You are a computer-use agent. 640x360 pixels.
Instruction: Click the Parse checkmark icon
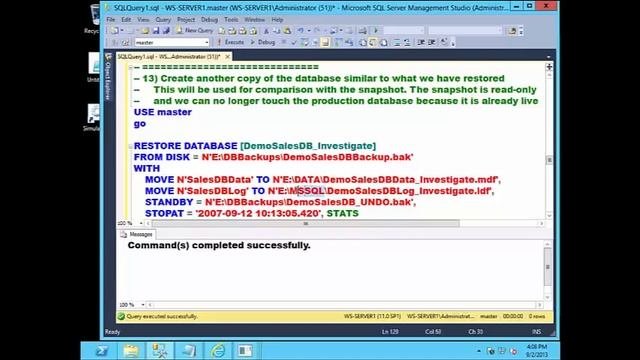293,42
